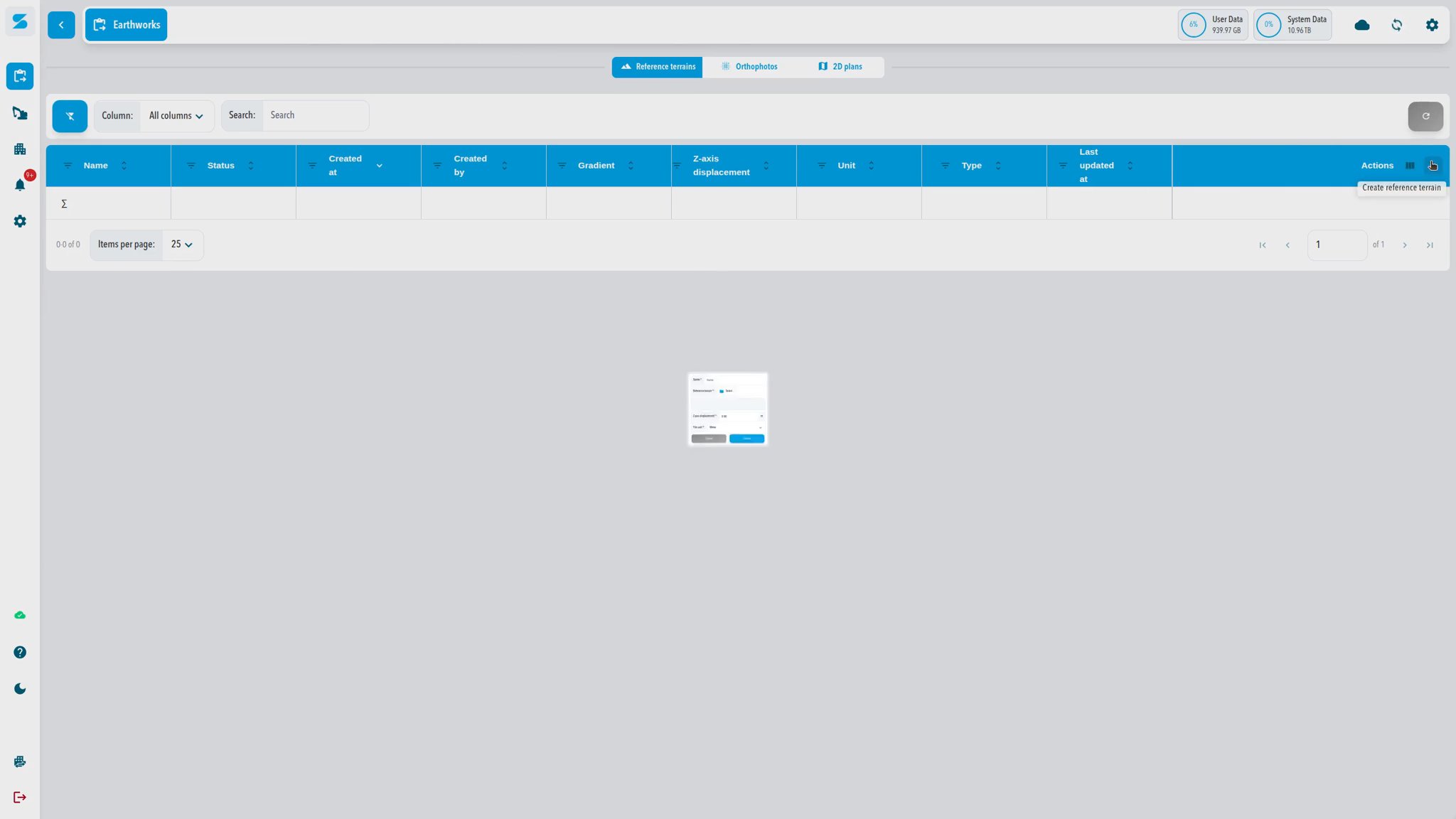This screenshot has width=1456, height=819.
Task: Click the sync arrows icon in the header
Action: coord(1396,25)
